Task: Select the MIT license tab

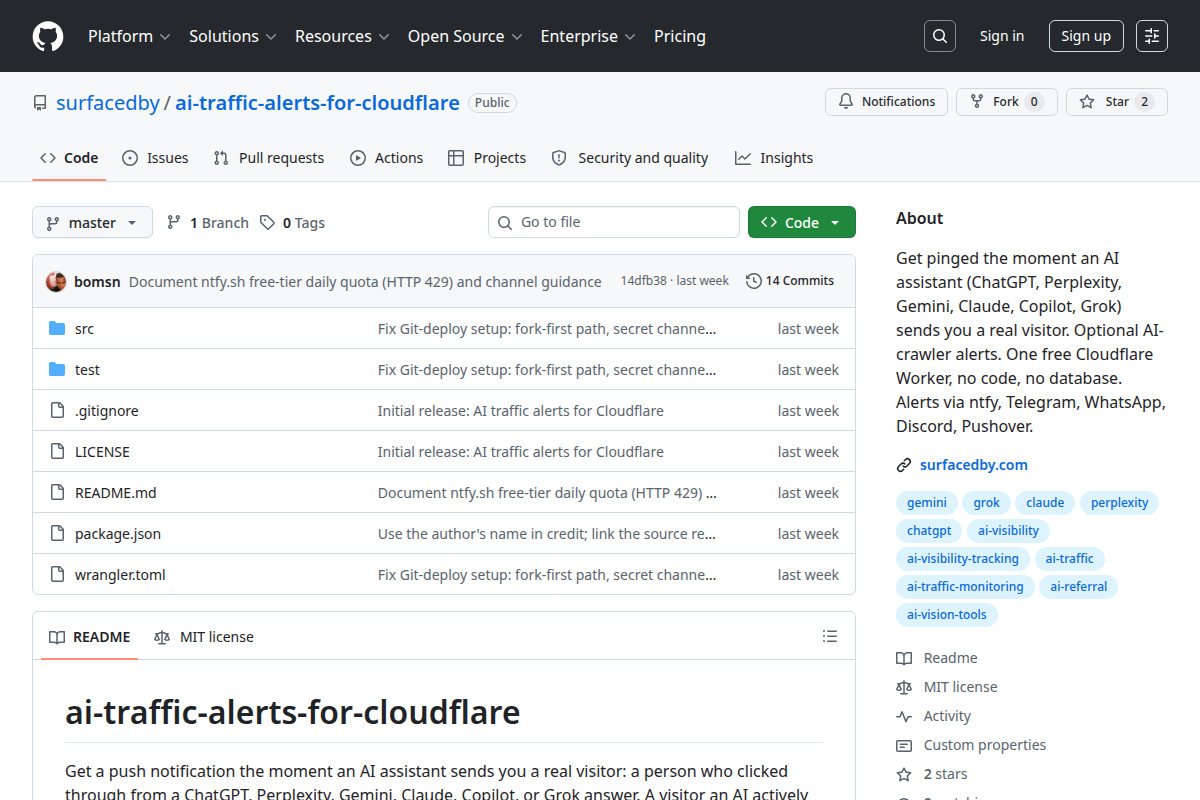Action: click(x=204, y=637)
